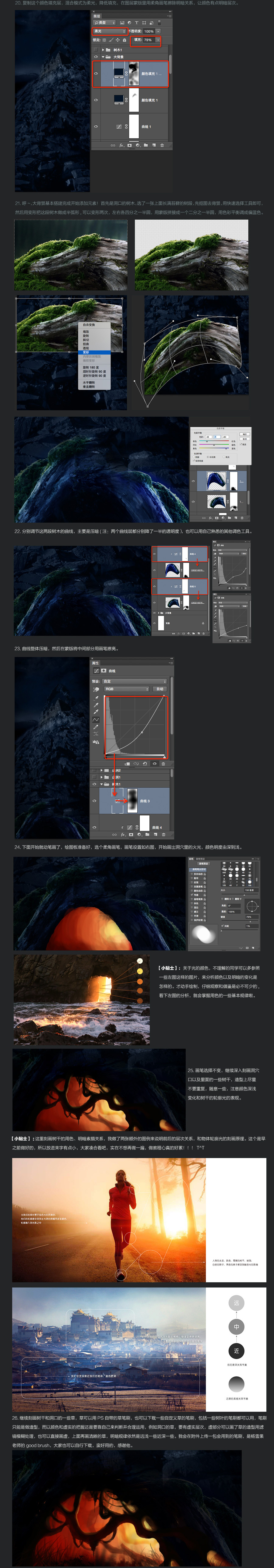Click the lock transparent pixels icon next to 锁定
Image resolution: width=274 pixels, height=1568 pixels.
coord(104,40)
